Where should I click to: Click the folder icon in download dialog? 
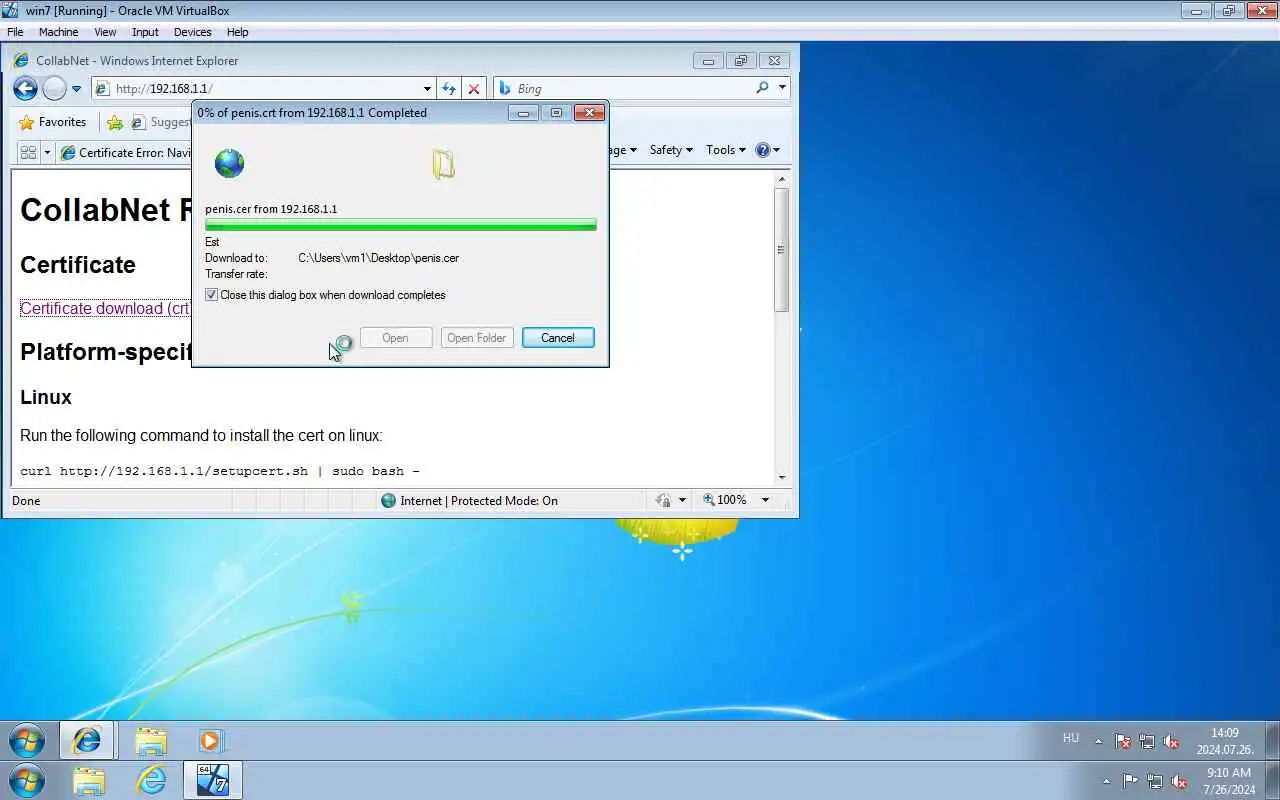click(x=443, y=164)
